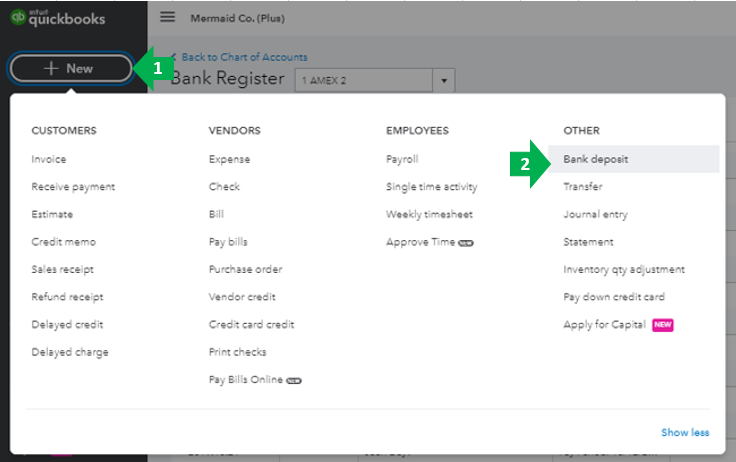
Task: Open Pay bills
Action: (228, 242)
